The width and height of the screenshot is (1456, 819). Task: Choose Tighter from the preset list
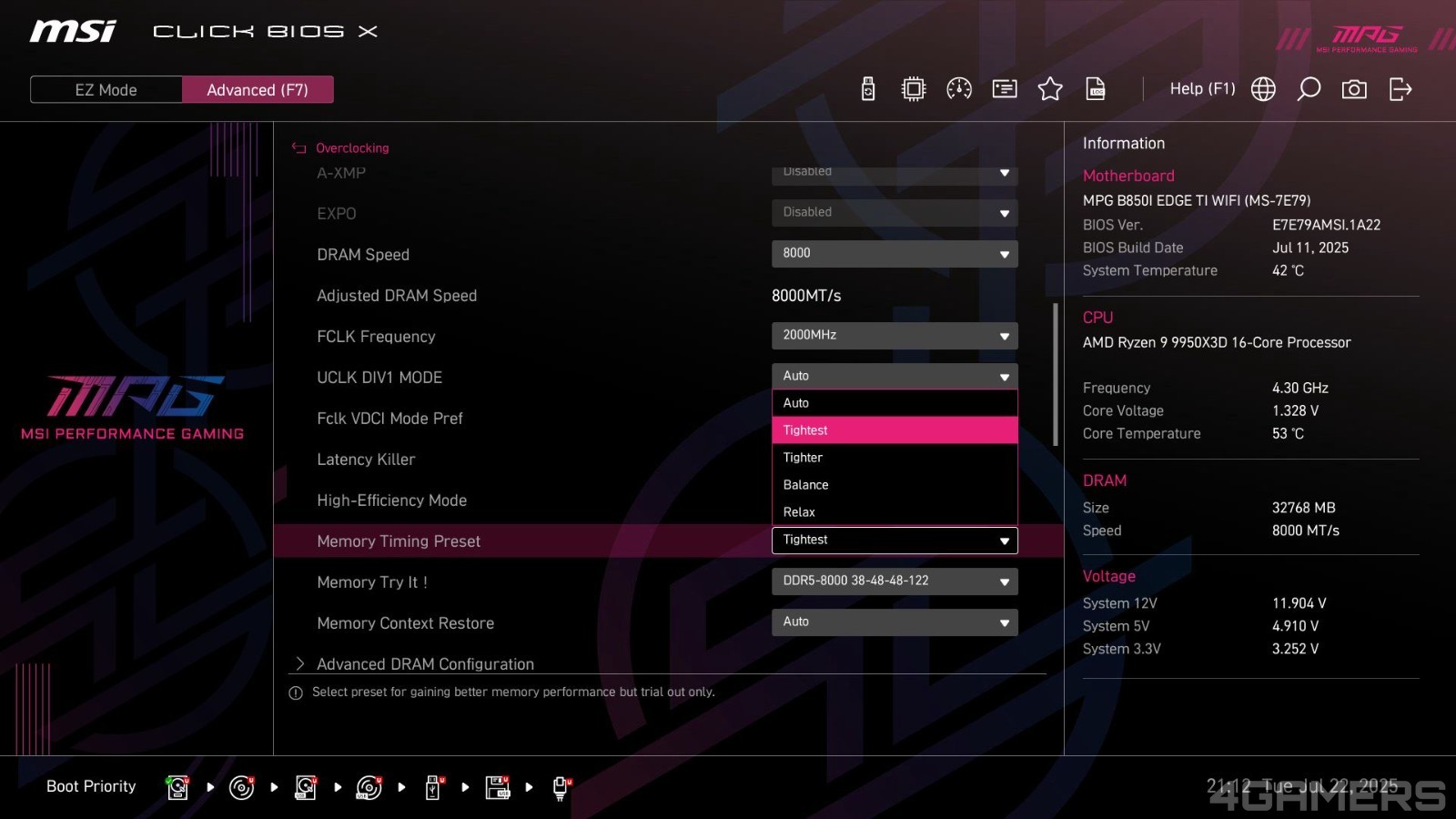(895, 458)
